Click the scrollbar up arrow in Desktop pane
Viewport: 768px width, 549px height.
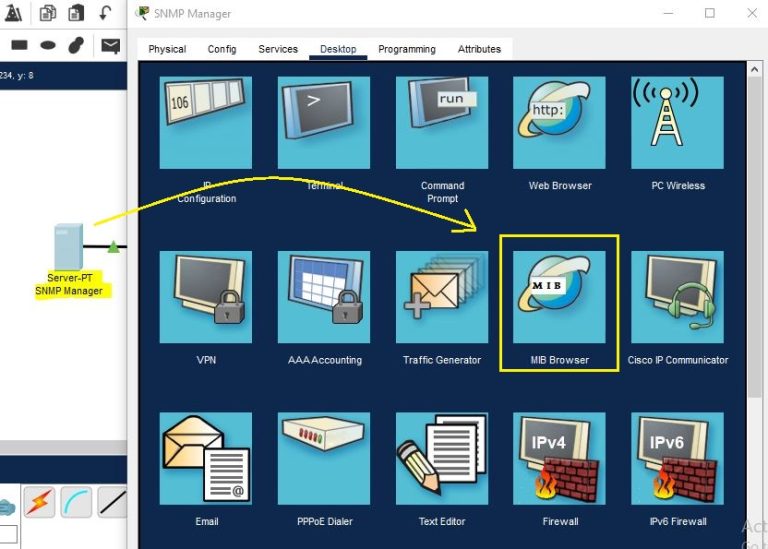point(754,70)
